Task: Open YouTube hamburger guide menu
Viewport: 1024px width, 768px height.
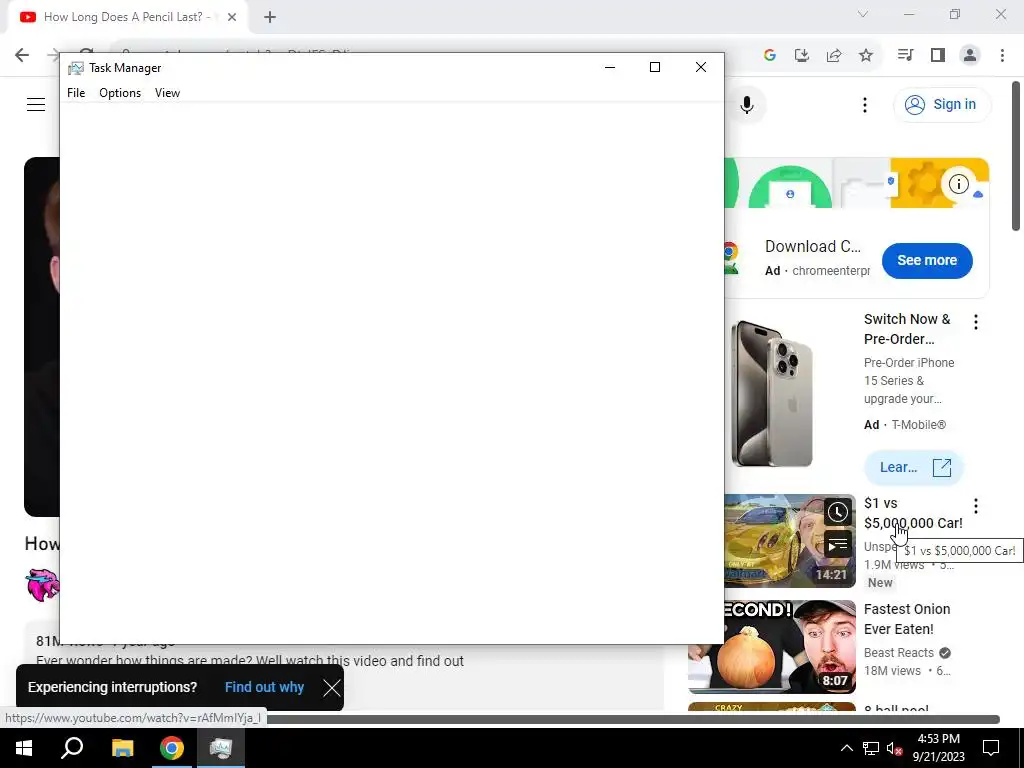Action: point(36,104)
